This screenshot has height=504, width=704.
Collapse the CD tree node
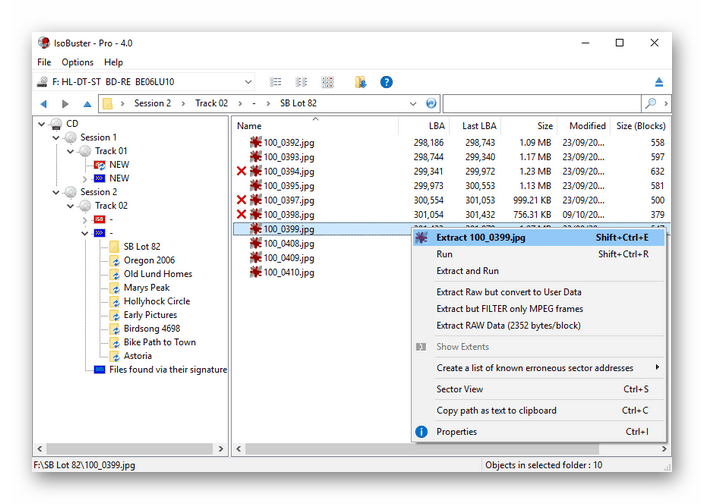click(41, 124)
